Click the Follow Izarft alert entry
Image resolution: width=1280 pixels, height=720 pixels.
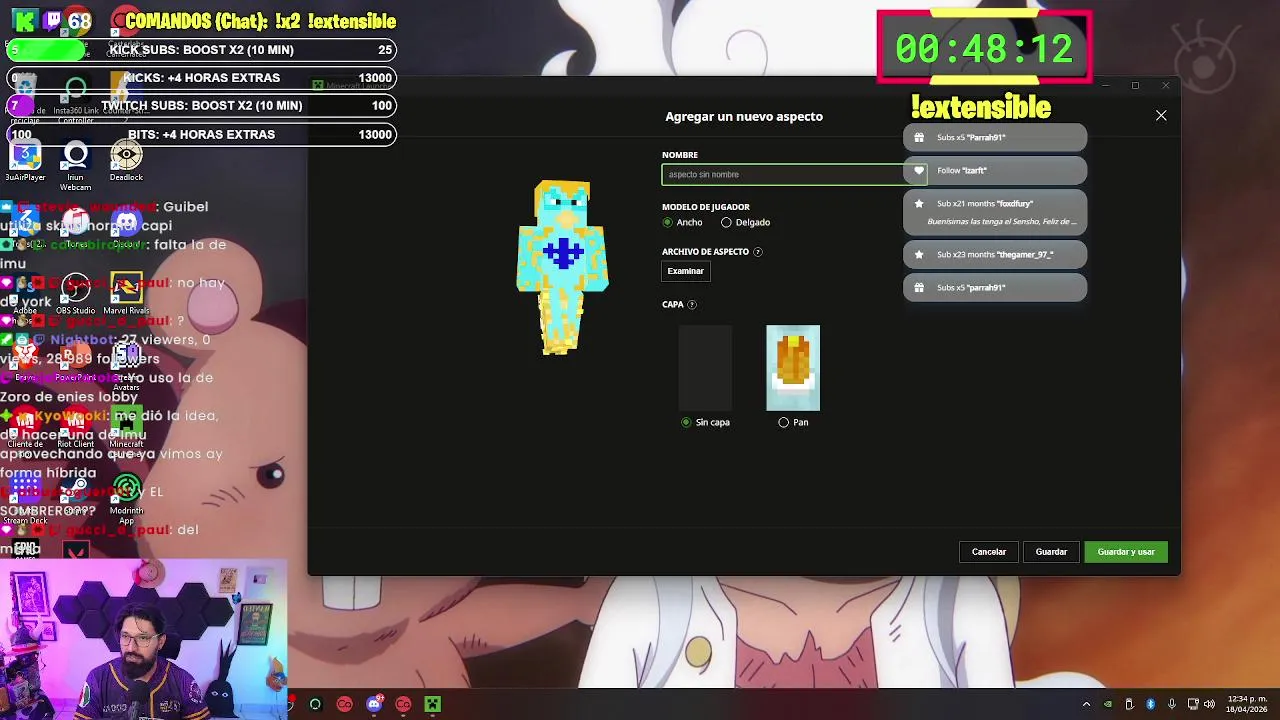click(994, 170)
